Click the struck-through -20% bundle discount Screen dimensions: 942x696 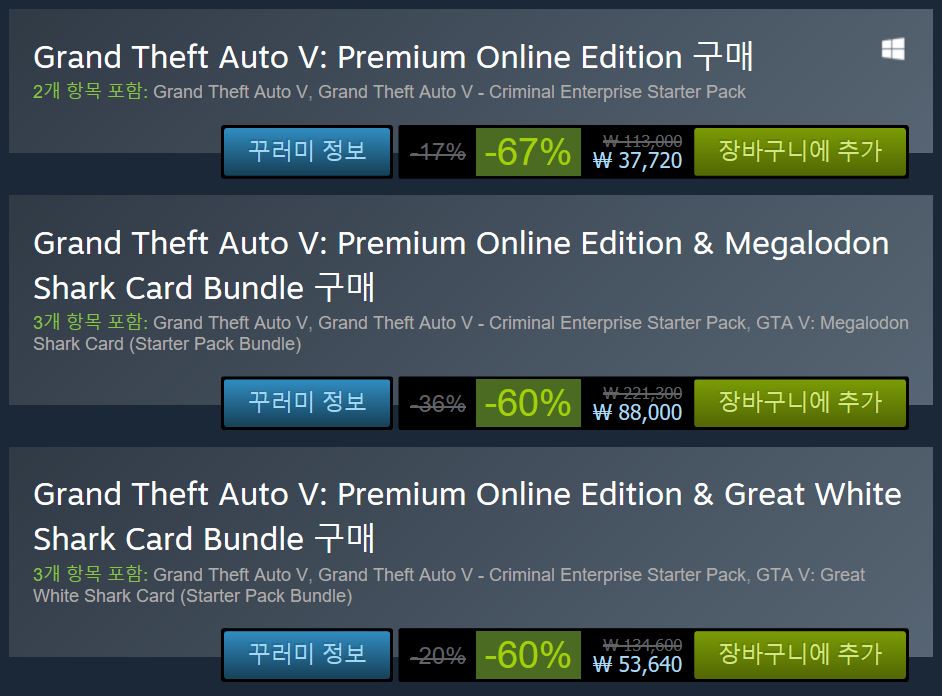click(438, 655)
